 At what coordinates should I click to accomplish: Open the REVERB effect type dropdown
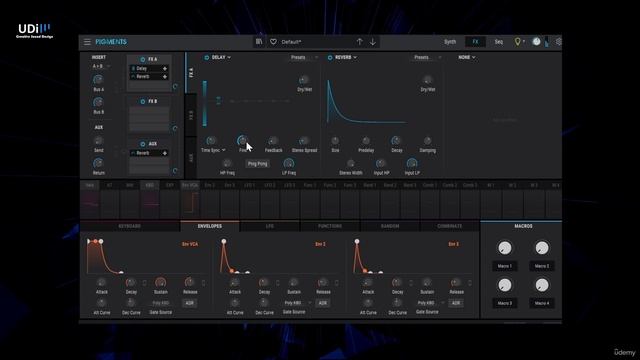pos(346,58)
